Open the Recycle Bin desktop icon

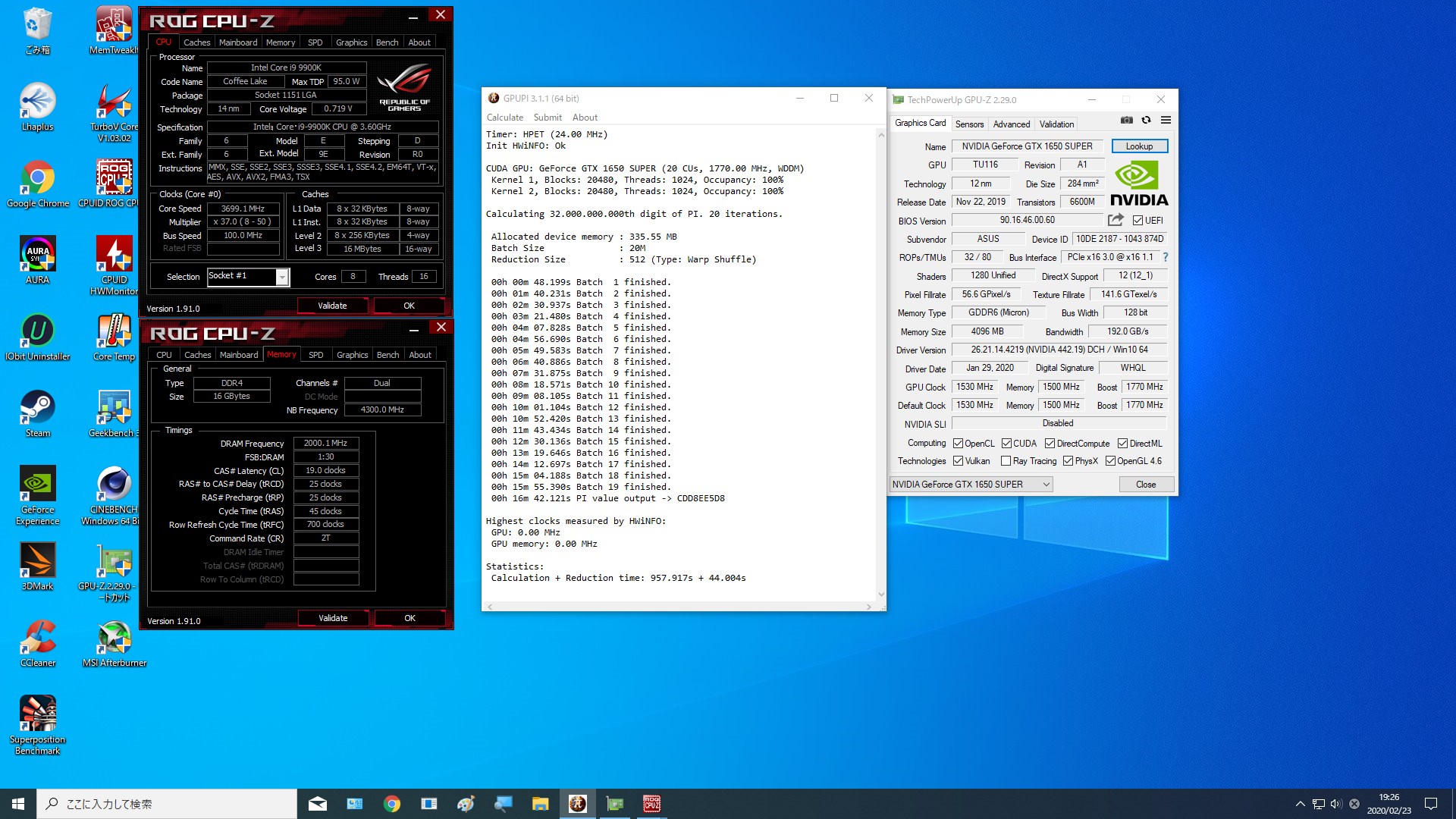[x=37, y=30]
